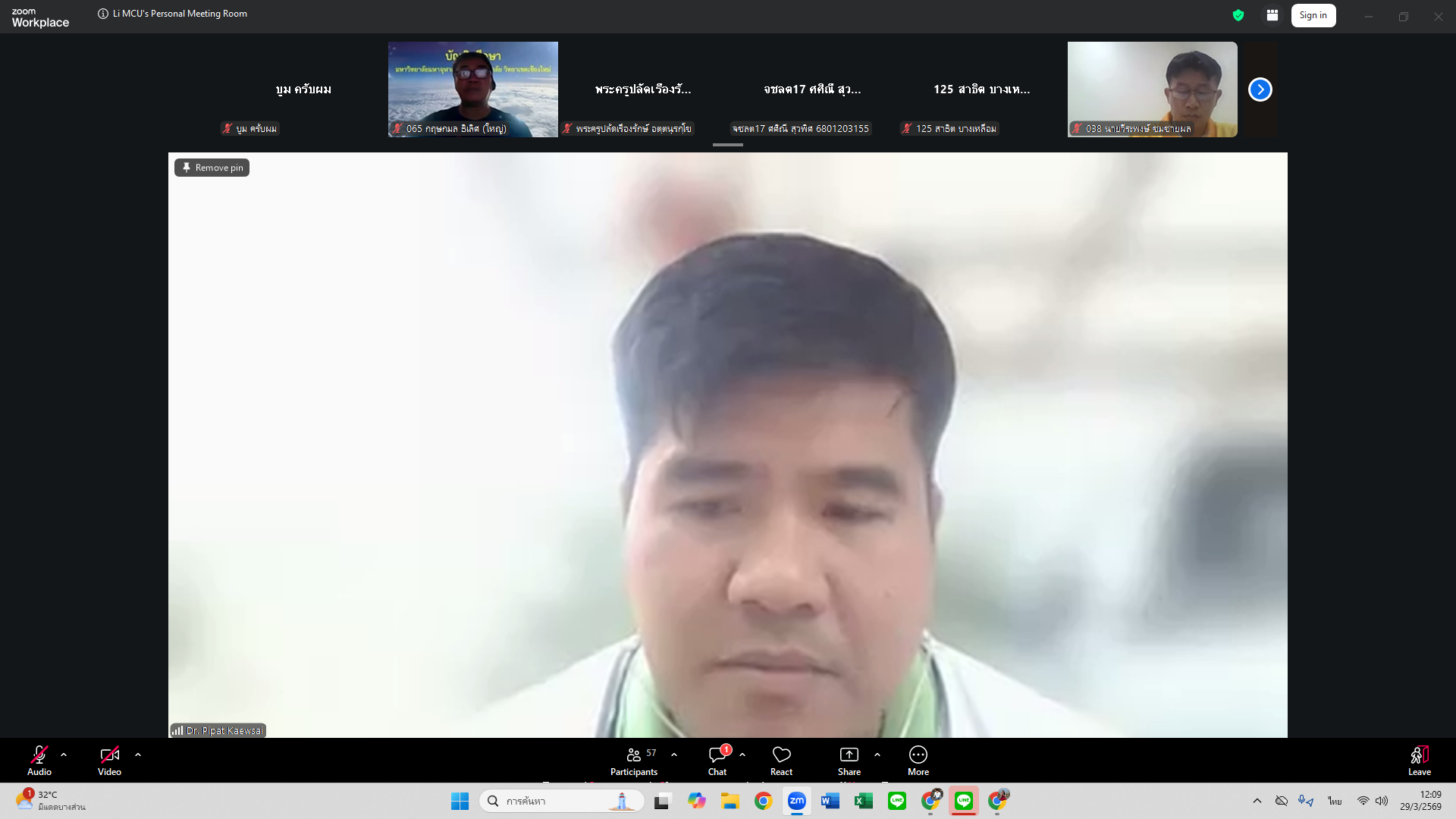Expand audio settings arrow
This screenshot has width=1456, height=819.
64,755
